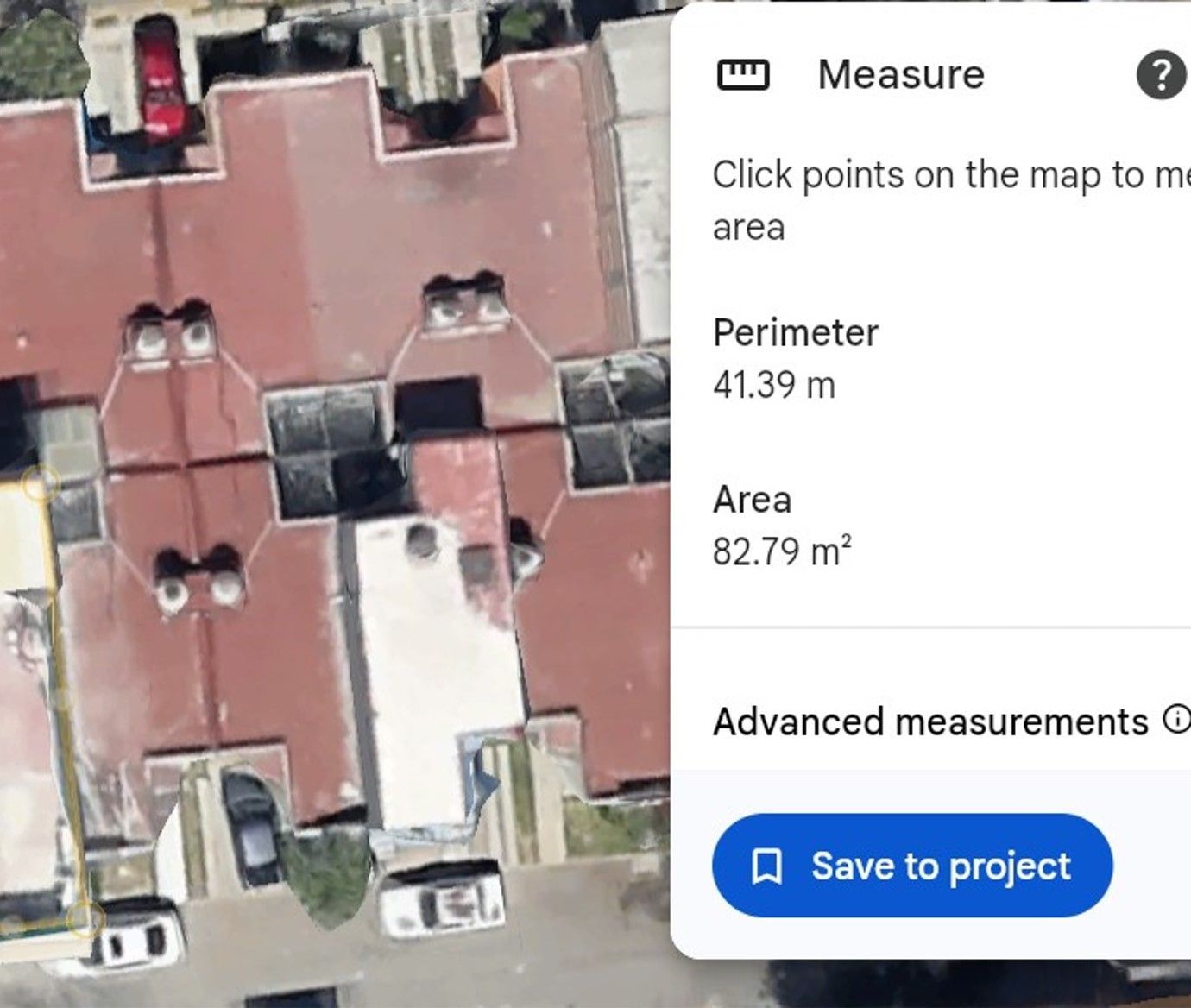Select the Area value 82.79 m²

(x=782, y=551)
